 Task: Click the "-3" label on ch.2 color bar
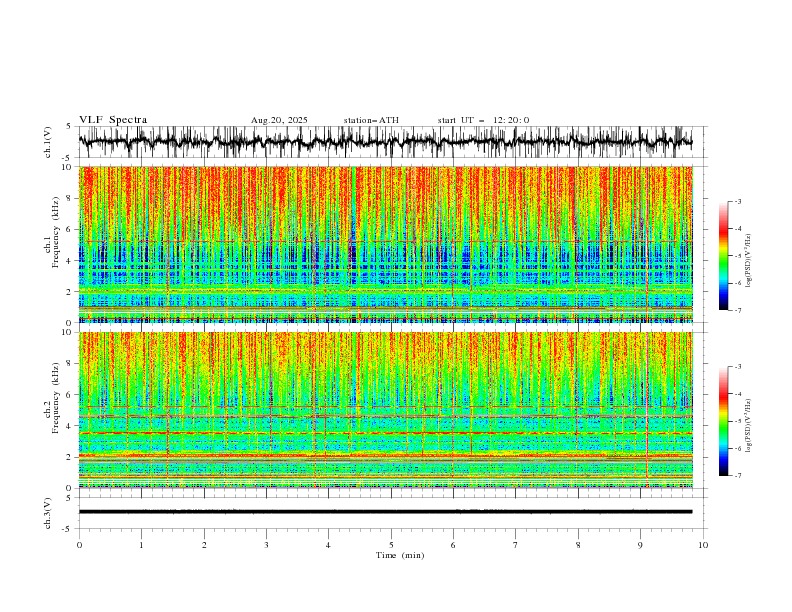point(737,367)
